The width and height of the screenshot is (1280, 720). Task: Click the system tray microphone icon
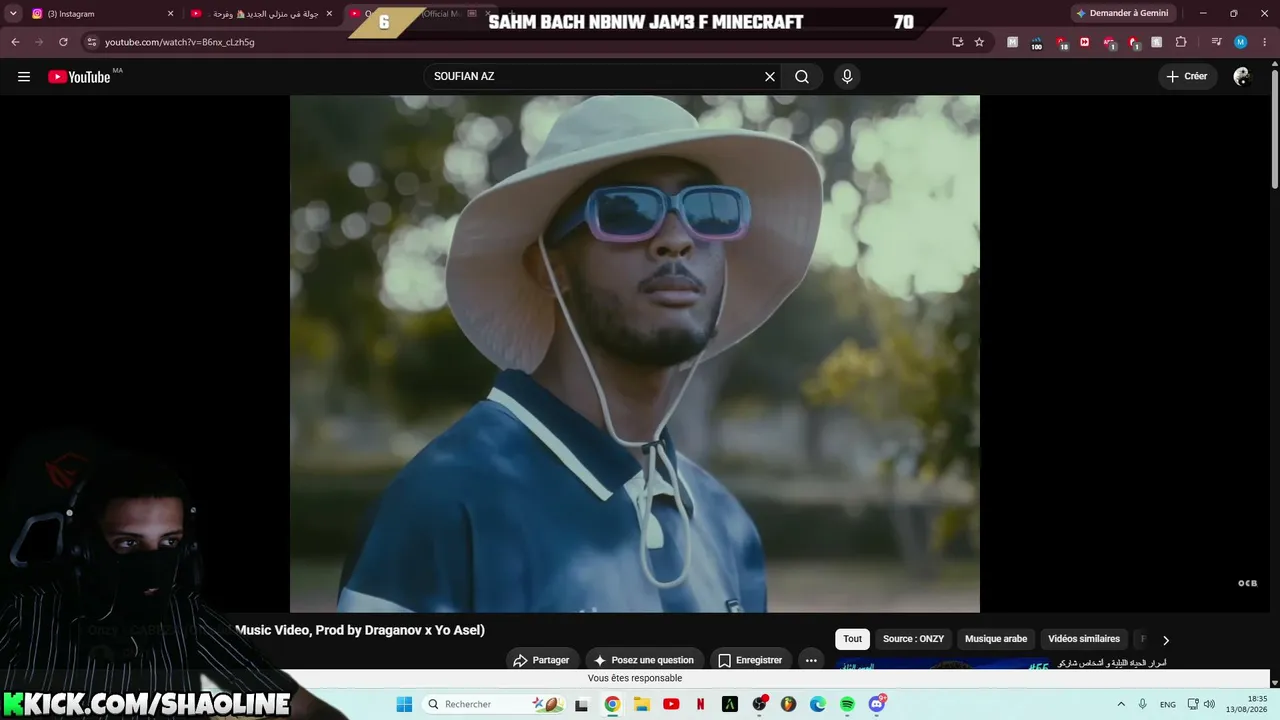click(1143, 704)
